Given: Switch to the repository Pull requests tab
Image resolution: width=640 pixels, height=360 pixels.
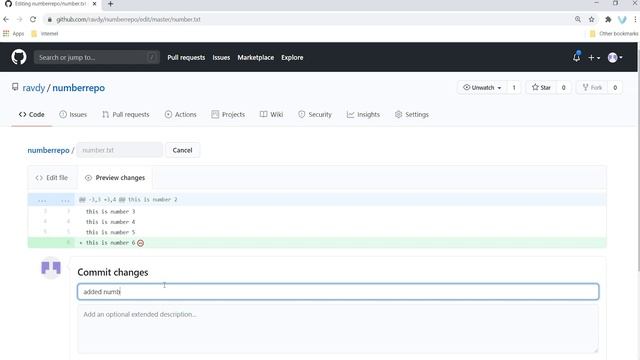Looking at the screenshot, I should [x=126, y=115].
